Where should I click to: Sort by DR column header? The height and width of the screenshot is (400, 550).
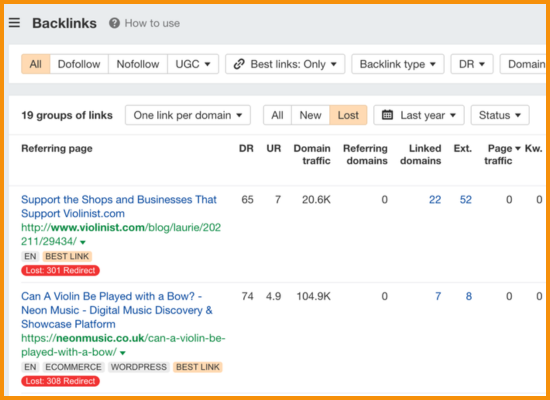pos(246,148)
